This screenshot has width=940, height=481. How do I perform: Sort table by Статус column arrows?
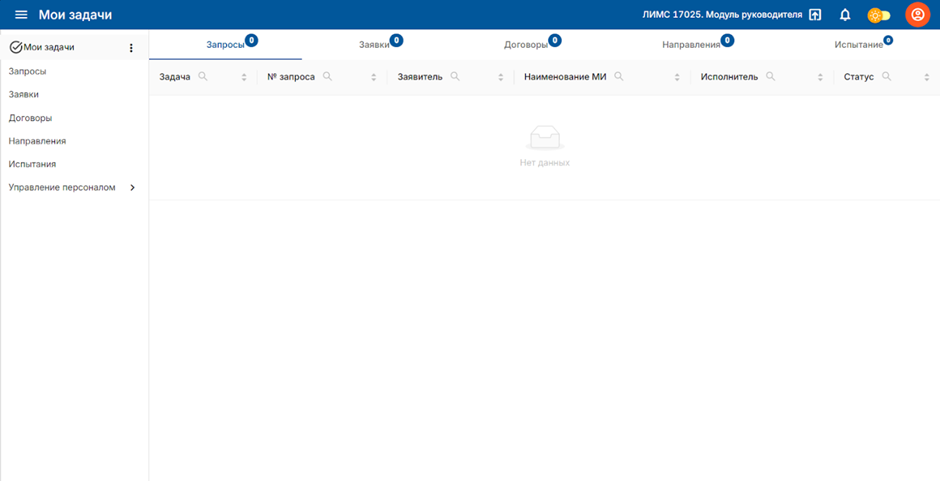[926, 77]
